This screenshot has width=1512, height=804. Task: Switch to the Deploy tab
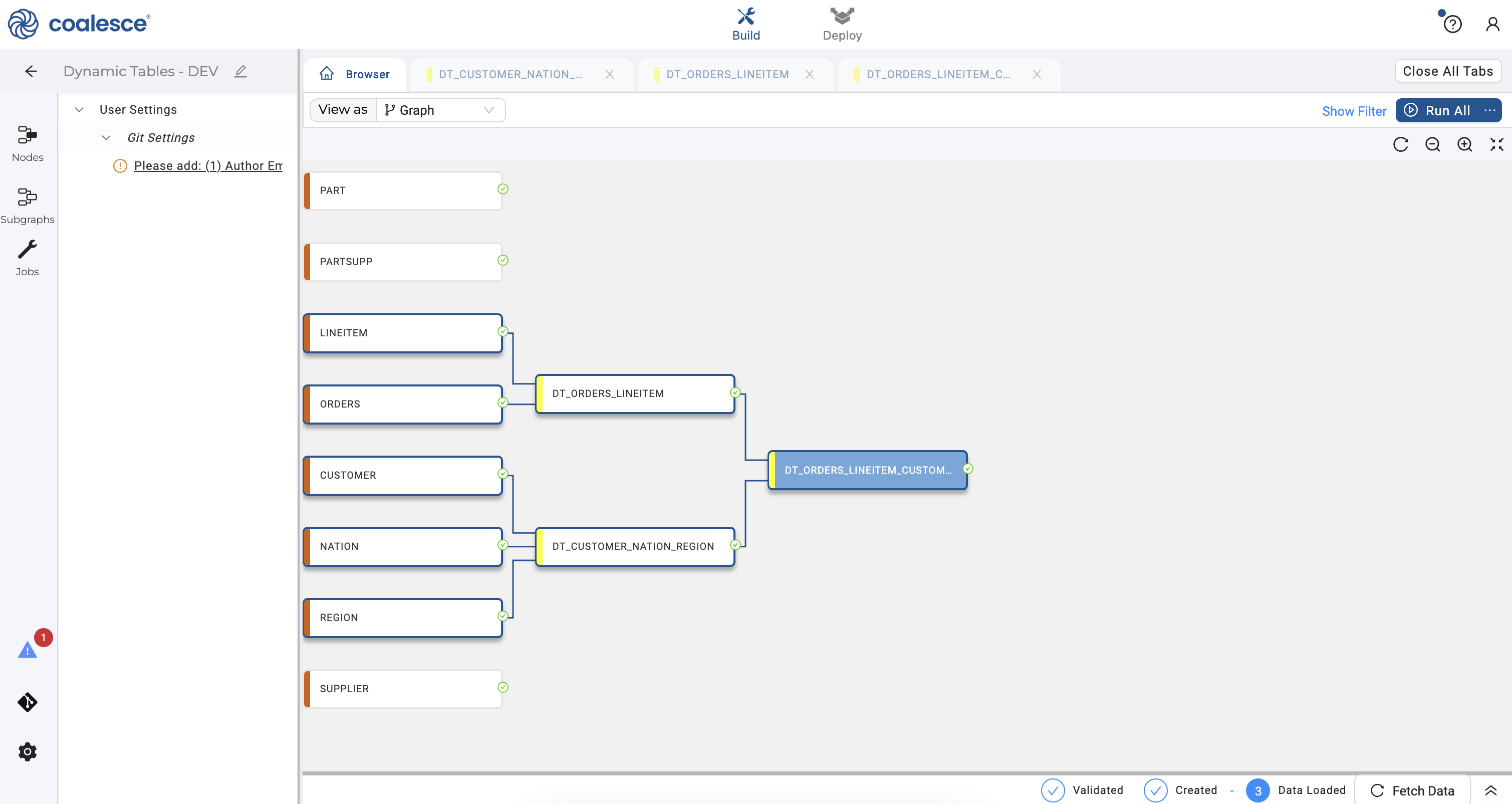[x=842, y=24]
